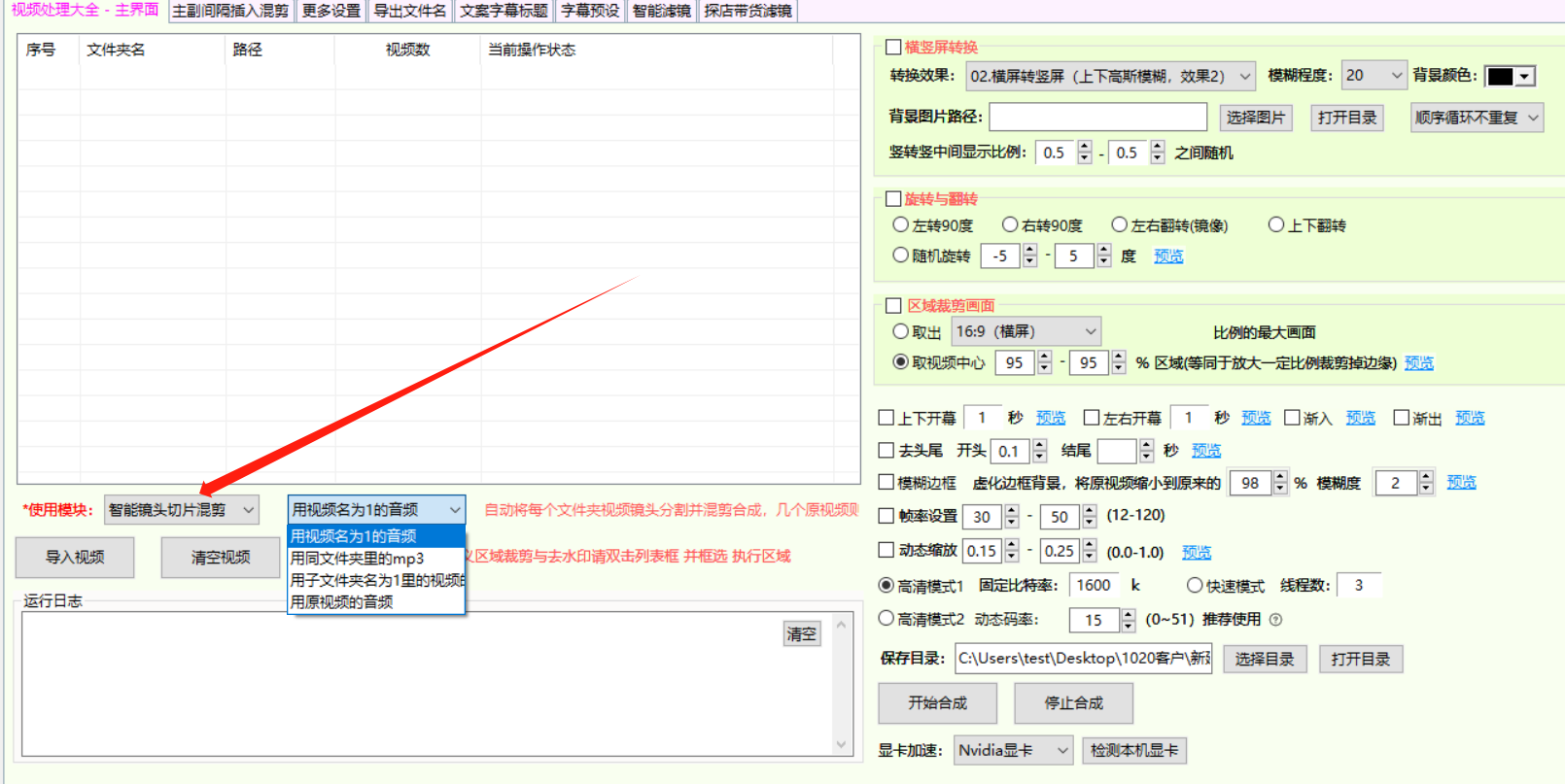The width and height of the screenshot is (1565, 784).
Task: Click the 背景图片路径 input field
Action: coord(1098,117)
